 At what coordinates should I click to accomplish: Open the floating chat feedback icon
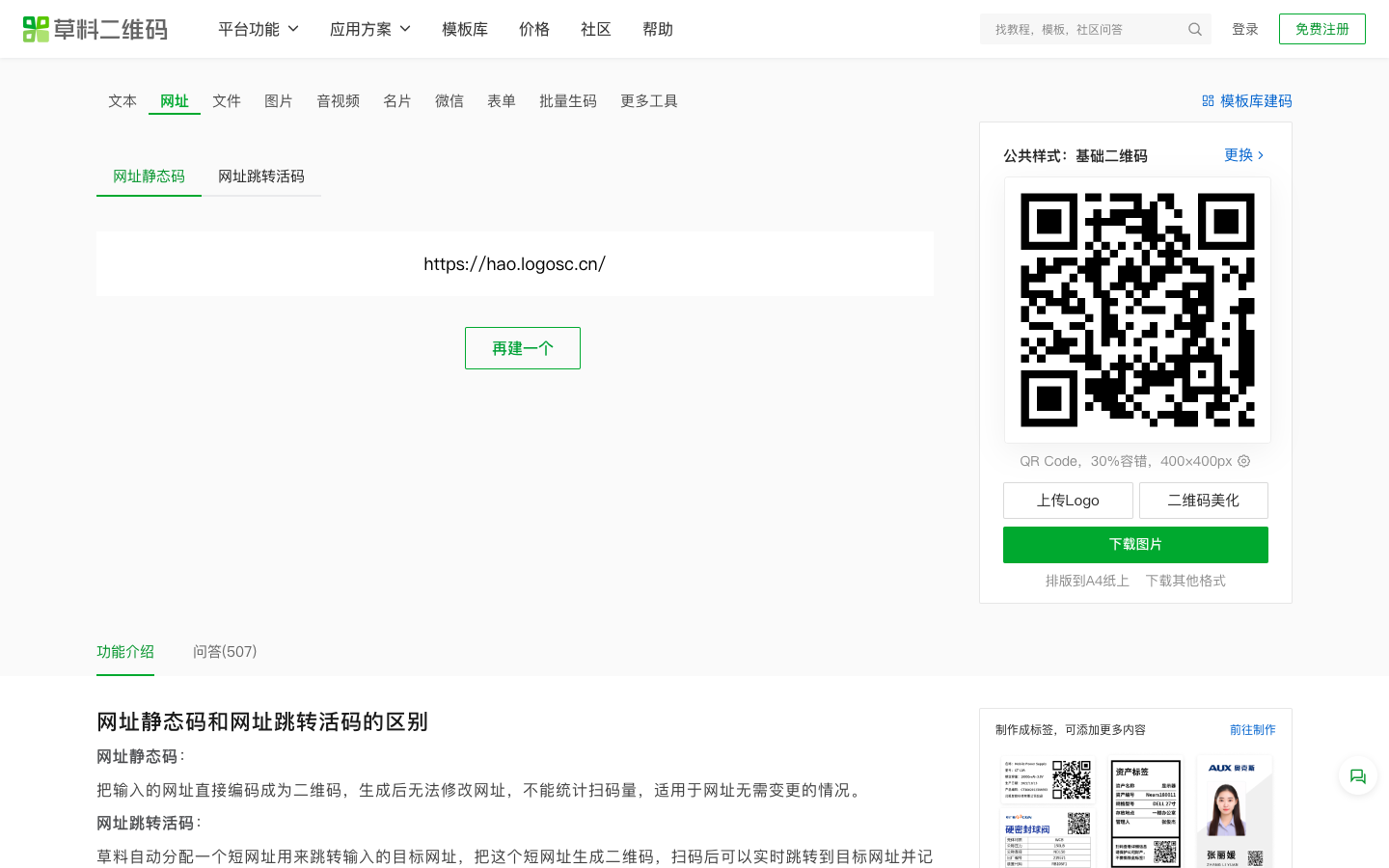[1357, 776]
